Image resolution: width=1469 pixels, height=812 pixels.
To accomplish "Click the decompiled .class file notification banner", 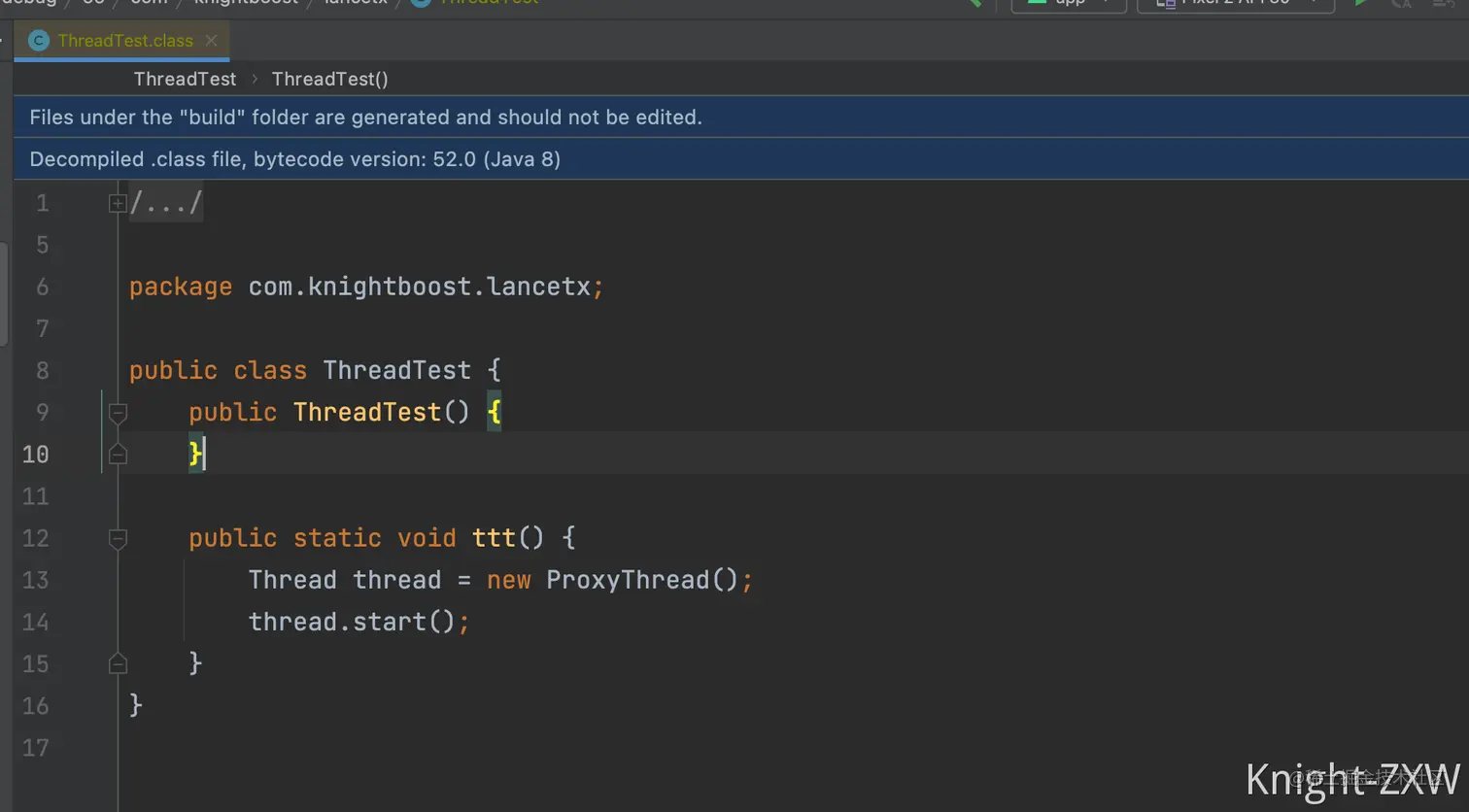I will [741, 159].
